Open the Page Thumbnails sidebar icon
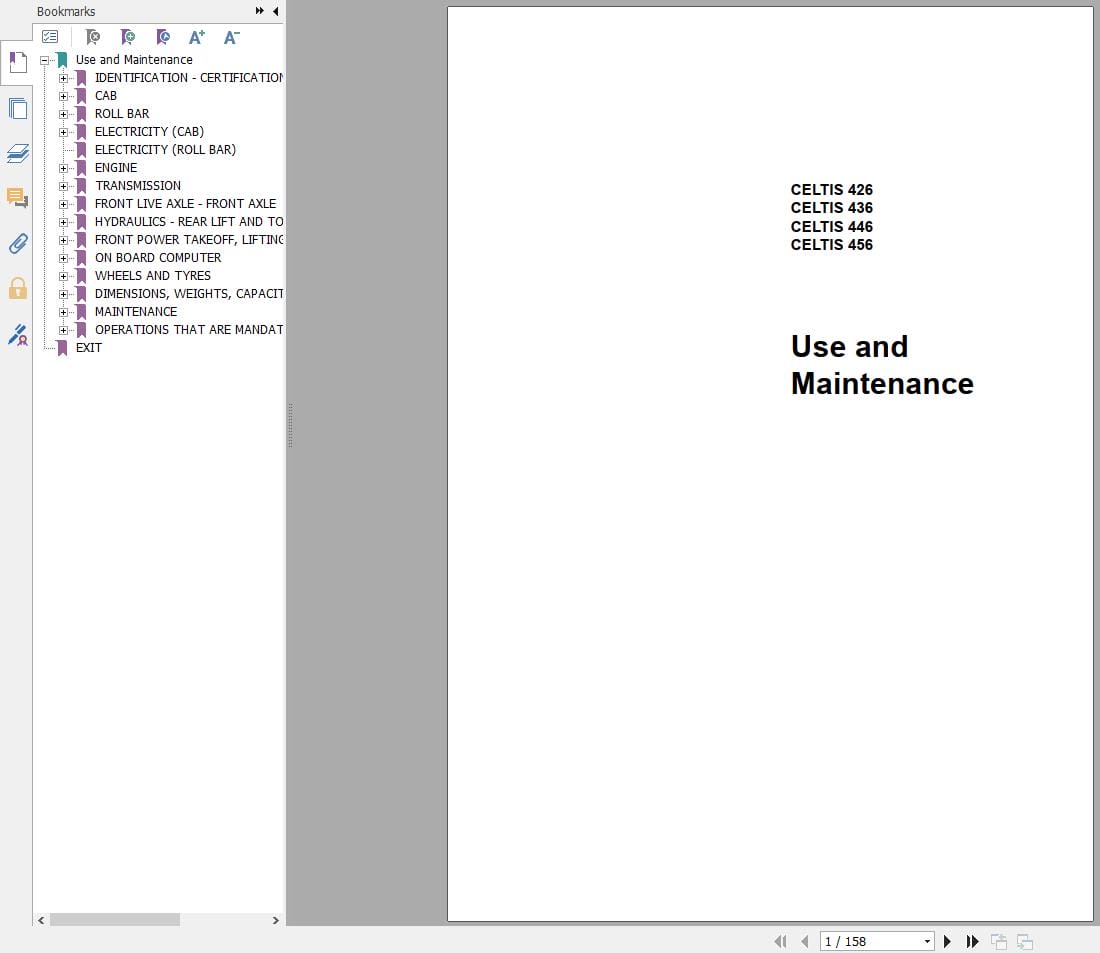The width and height of the screenshot is (1100, 953). click(x=18, y=109)
